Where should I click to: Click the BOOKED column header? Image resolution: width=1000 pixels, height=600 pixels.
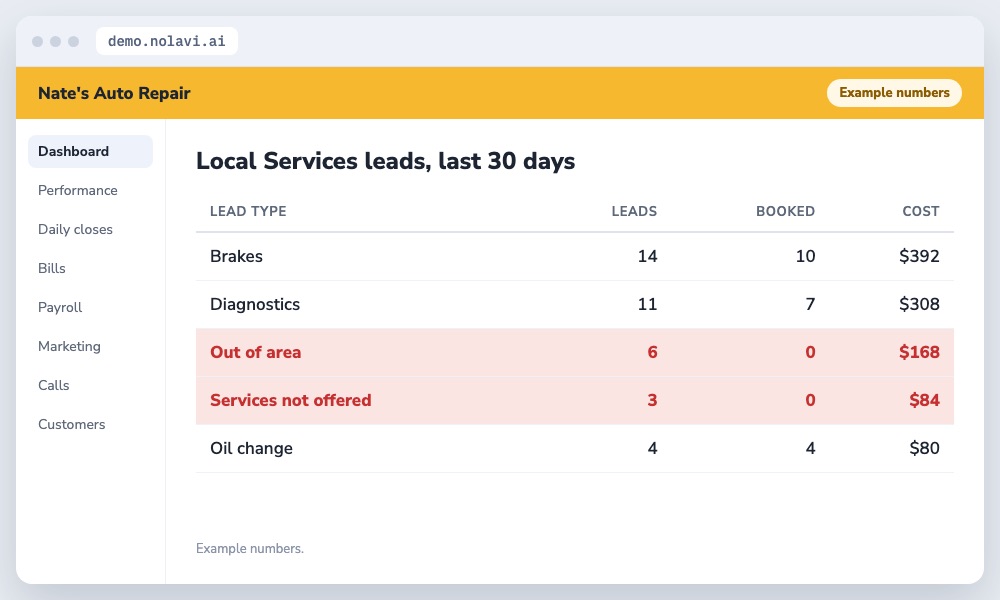pyautogui.click(x=785, y=211)
